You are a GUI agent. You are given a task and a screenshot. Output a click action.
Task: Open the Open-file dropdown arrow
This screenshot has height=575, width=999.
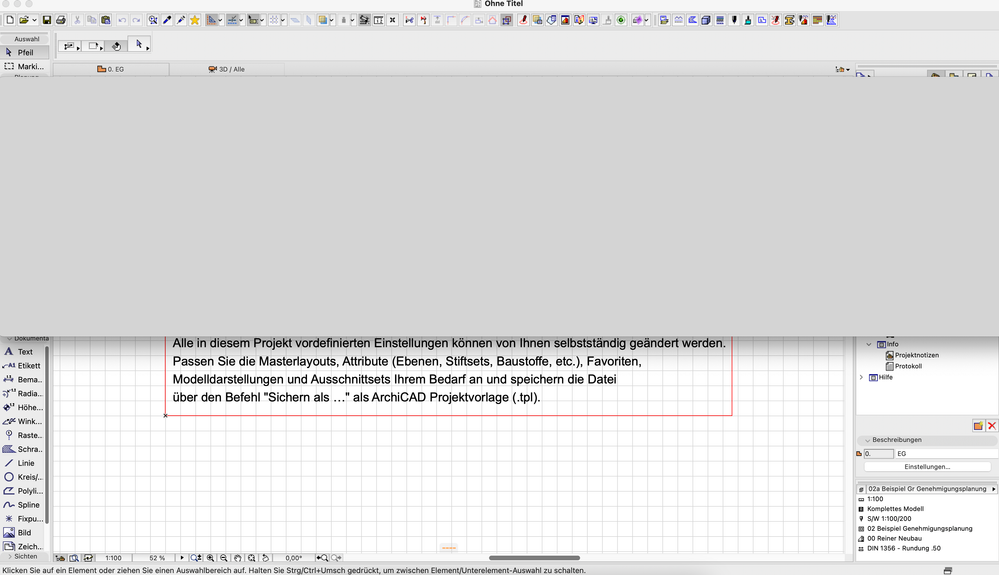34,20
